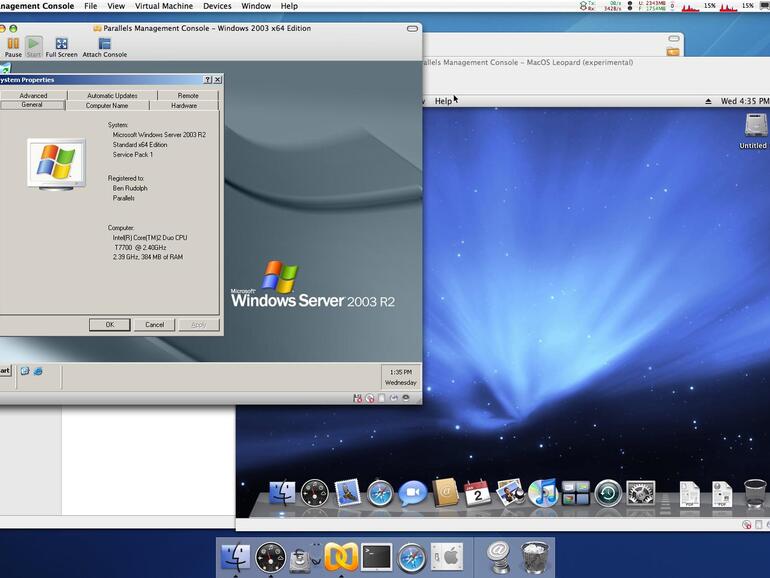Click Internet Explorer quick launch icon
This screenshot has width=770, height=578.
point(38,371)
